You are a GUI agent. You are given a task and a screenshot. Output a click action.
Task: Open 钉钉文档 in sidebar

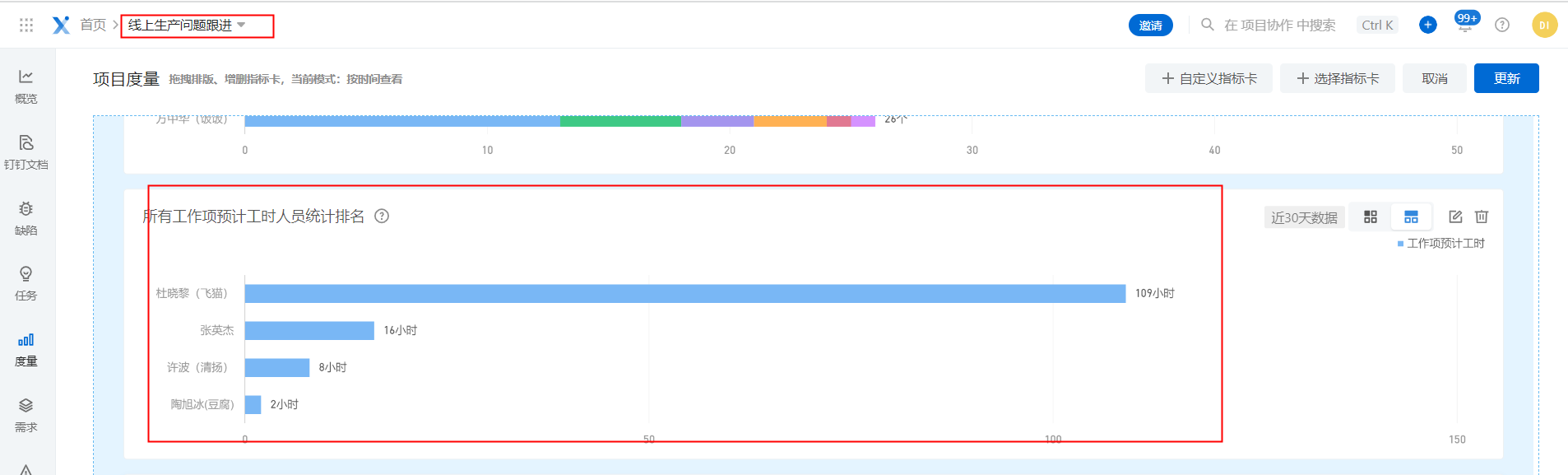coord(26,151)
